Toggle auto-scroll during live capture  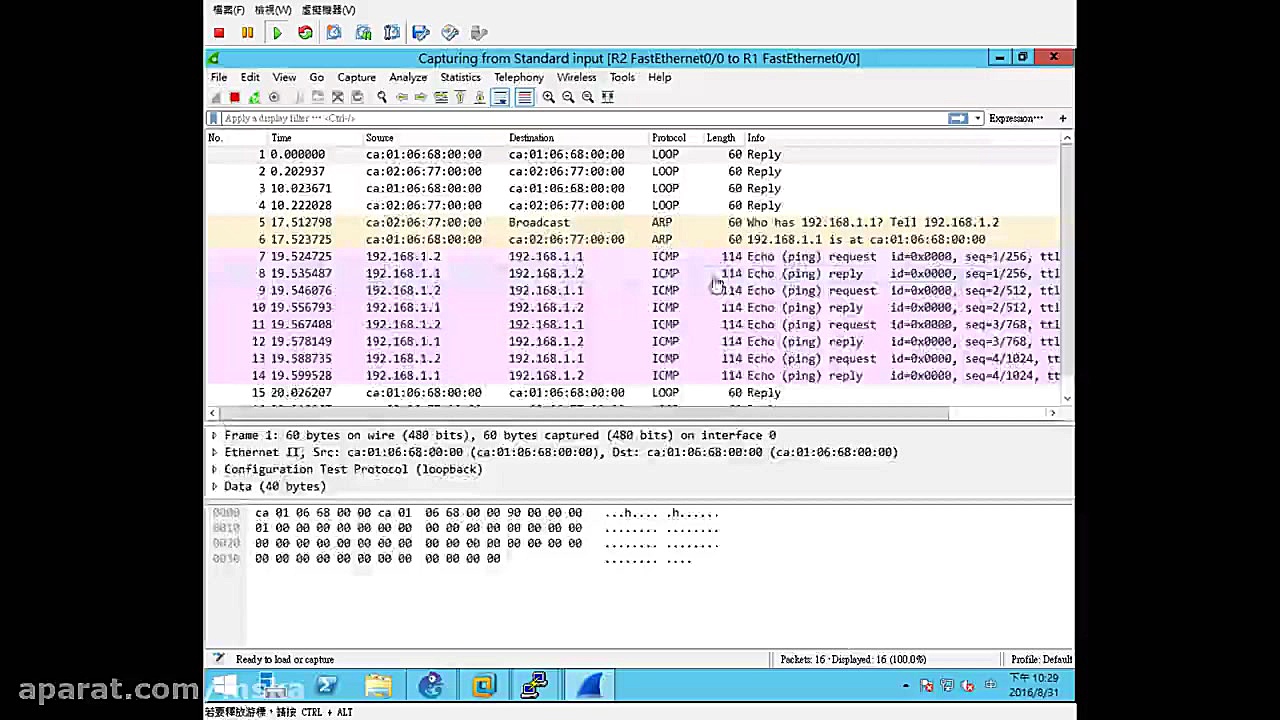click(x=500, y=97)
